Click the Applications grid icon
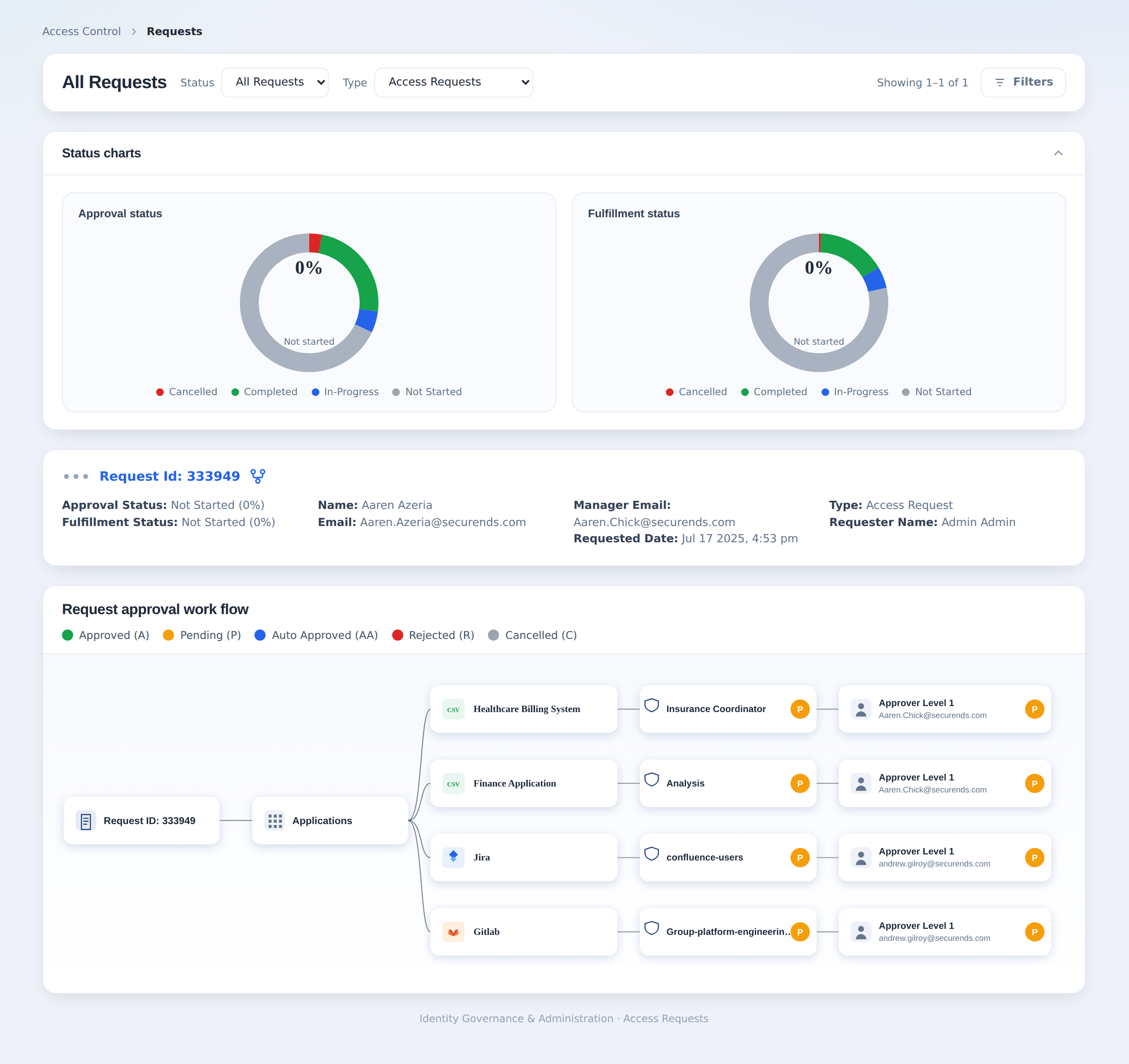The image size is (1129, 1064). [x=275, y=821]
